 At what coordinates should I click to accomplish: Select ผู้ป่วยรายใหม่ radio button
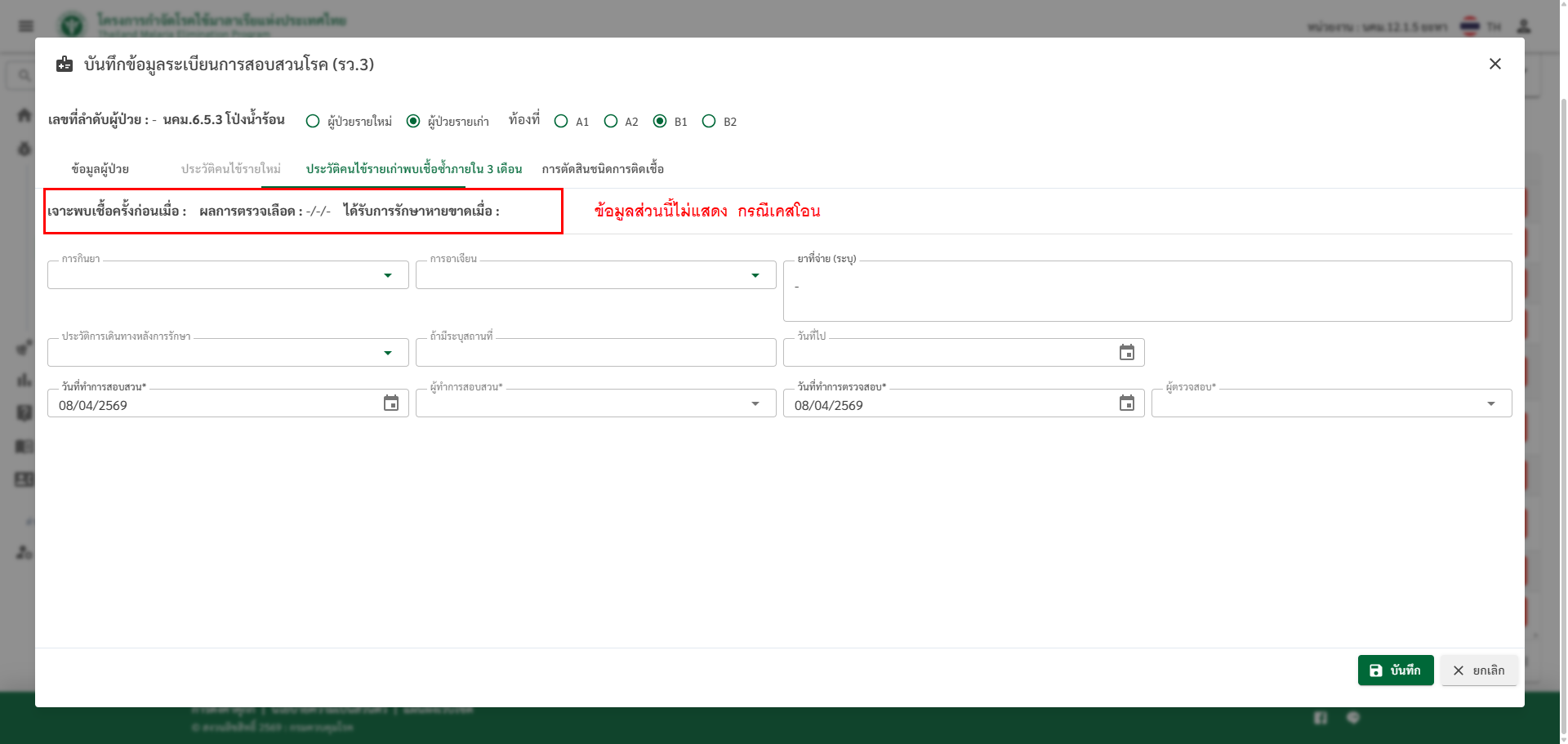pyautogui.click(x=313, y=122)
